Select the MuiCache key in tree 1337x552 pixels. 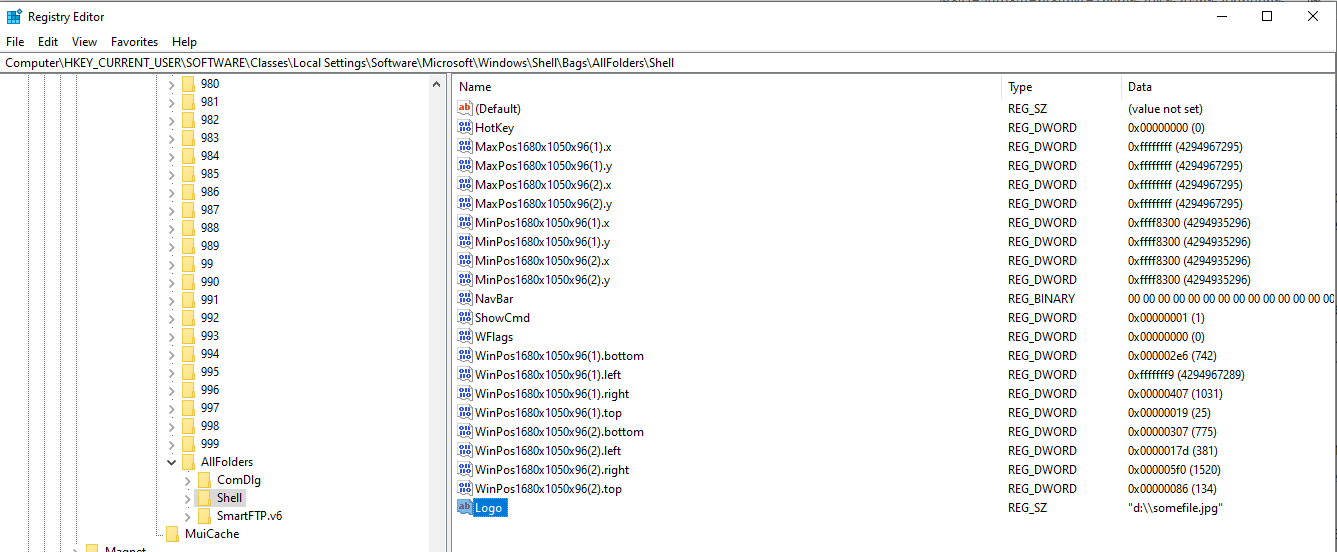coord(212,534)
